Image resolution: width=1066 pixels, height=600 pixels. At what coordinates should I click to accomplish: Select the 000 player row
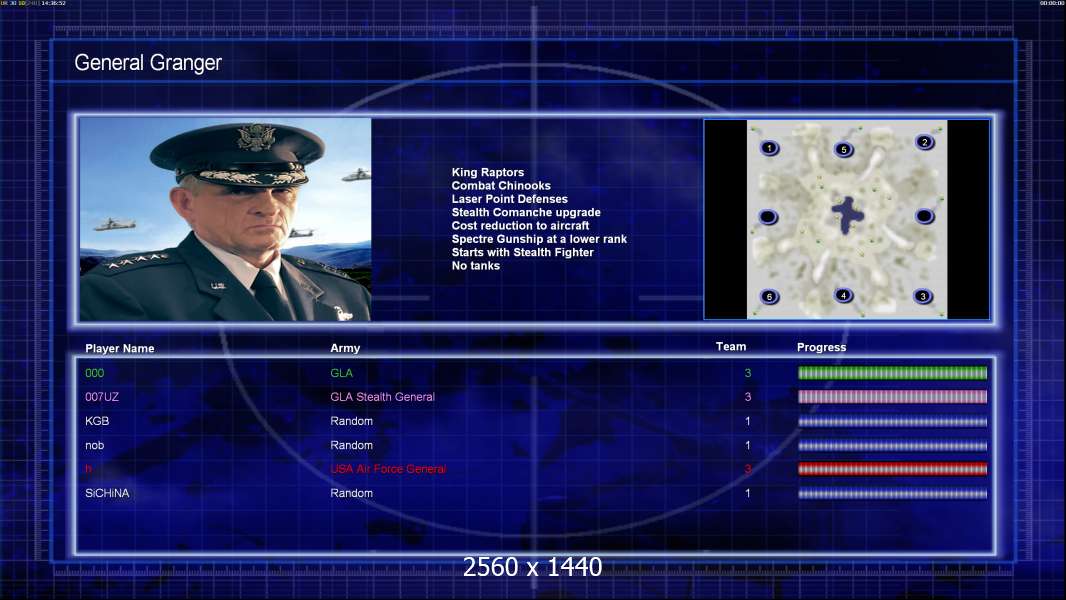pos(535,372)
